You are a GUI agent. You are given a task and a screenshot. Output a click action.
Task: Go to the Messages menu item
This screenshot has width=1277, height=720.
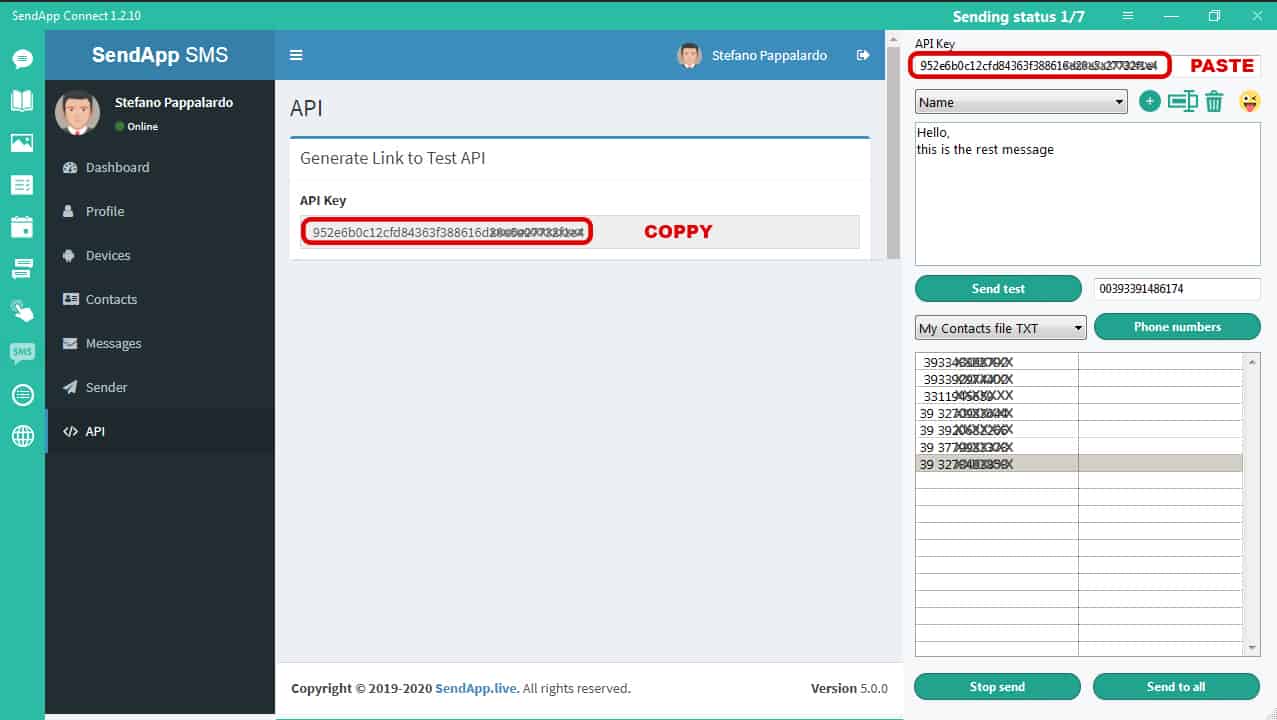pyautogui.click(x=113, y=343)
